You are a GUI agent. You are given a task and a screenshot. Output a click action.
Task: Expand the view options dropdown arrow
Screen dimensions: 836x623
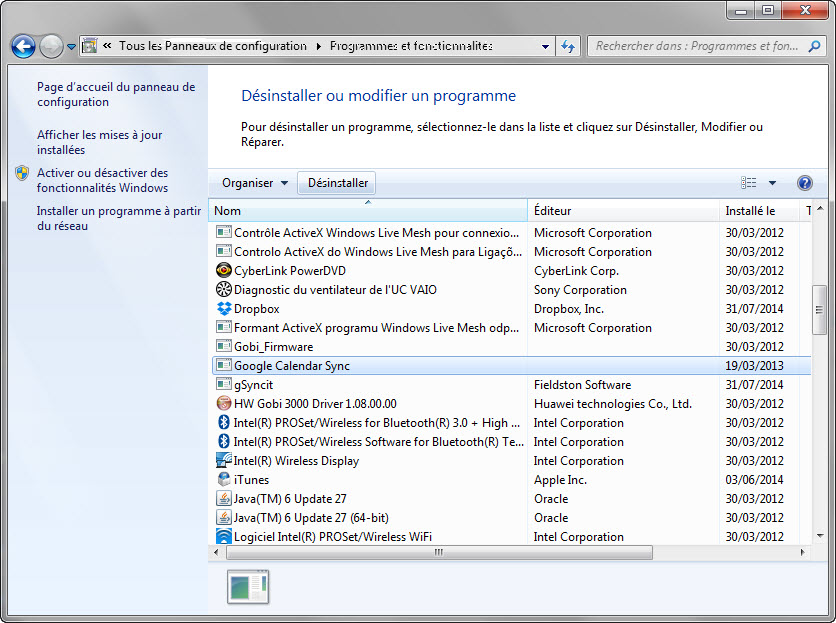pyautogui.click(x=772, y=183)
